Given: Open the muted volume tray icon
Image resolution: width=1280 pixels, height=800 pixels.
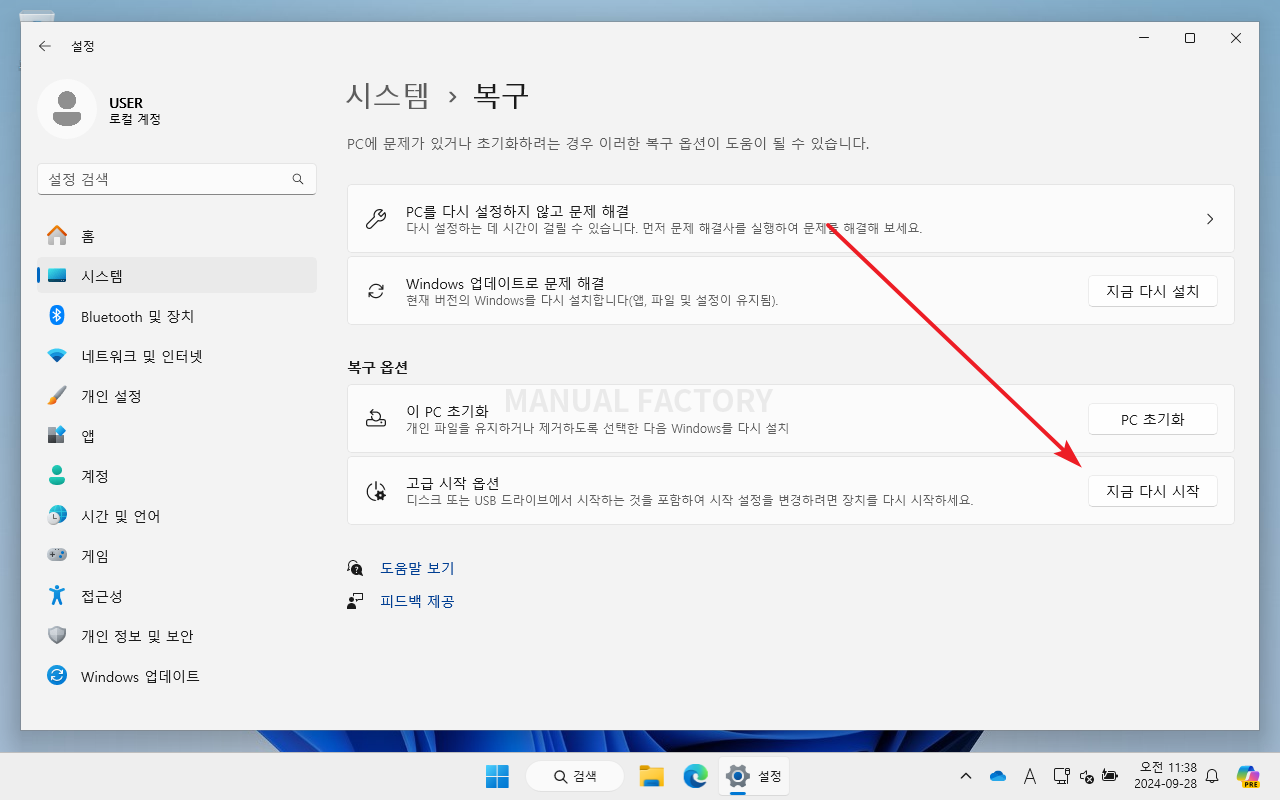Looking at the screenshot, I should (x=1086, y=776).
